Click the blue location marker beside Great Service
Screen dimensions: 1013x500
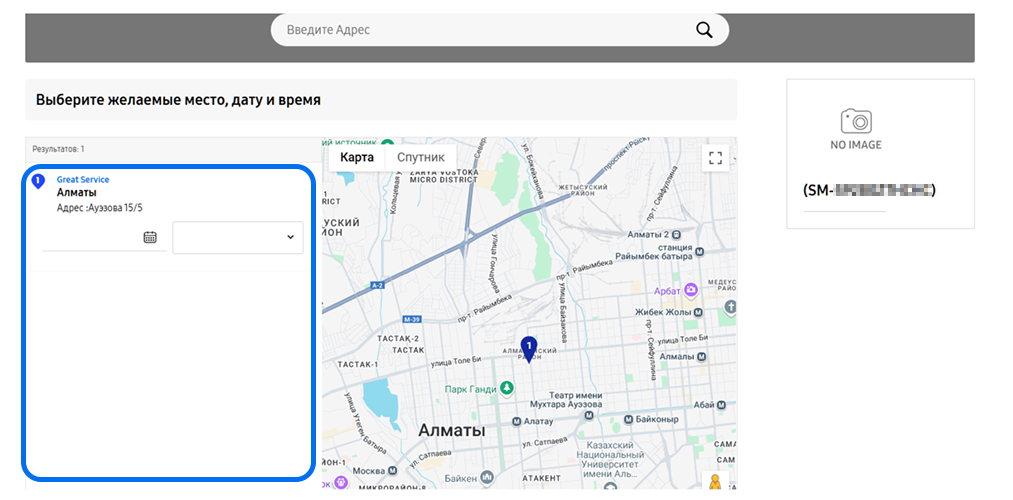click(38, 182)
